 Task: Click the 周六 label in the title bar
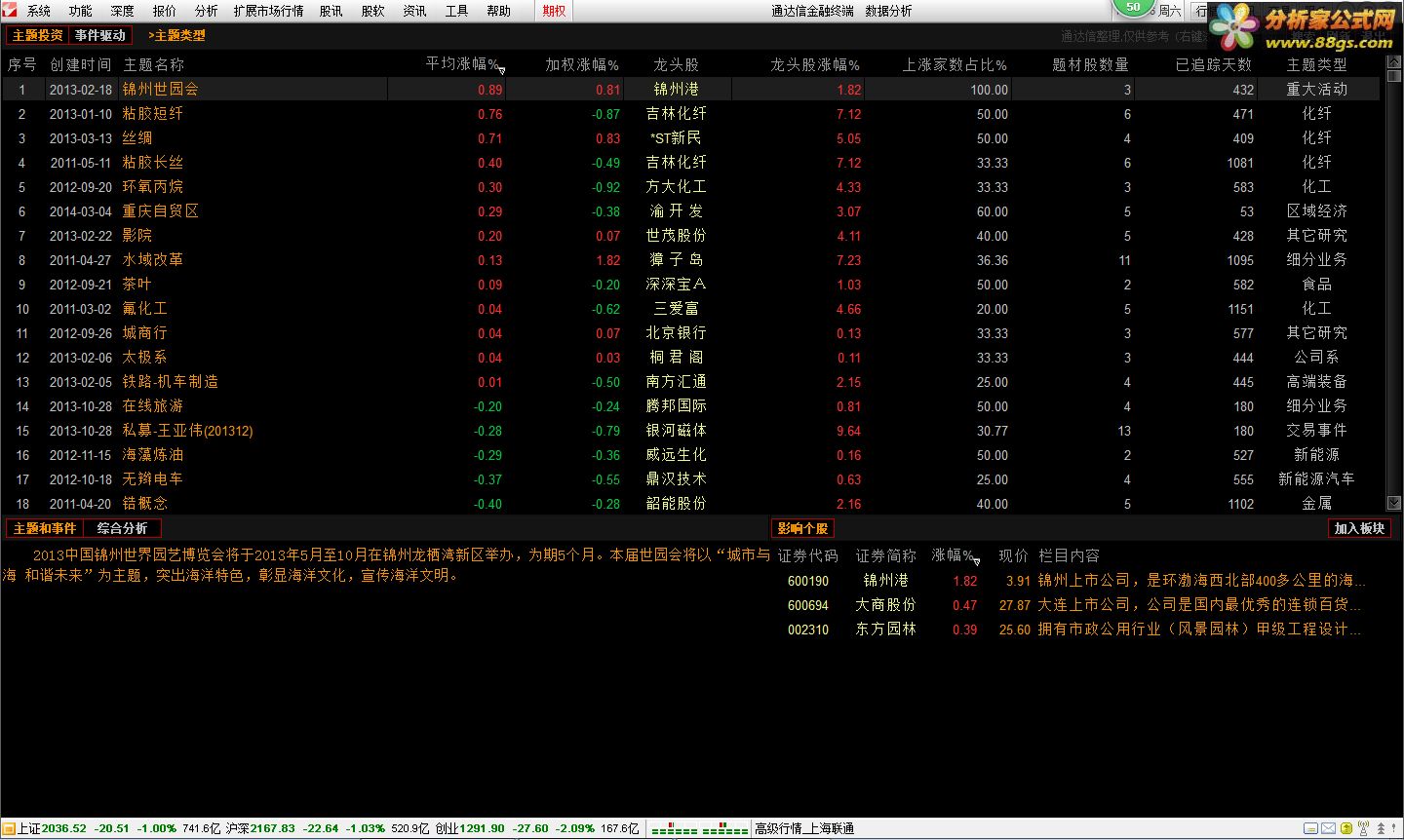click(x=1169, y=11)
